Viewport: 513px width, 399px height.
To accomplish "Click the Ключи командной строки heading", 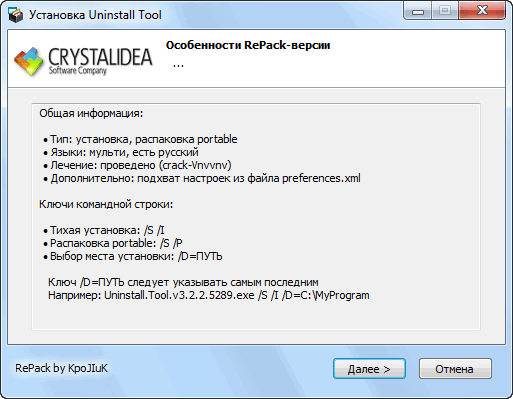I will pos(106,204).
